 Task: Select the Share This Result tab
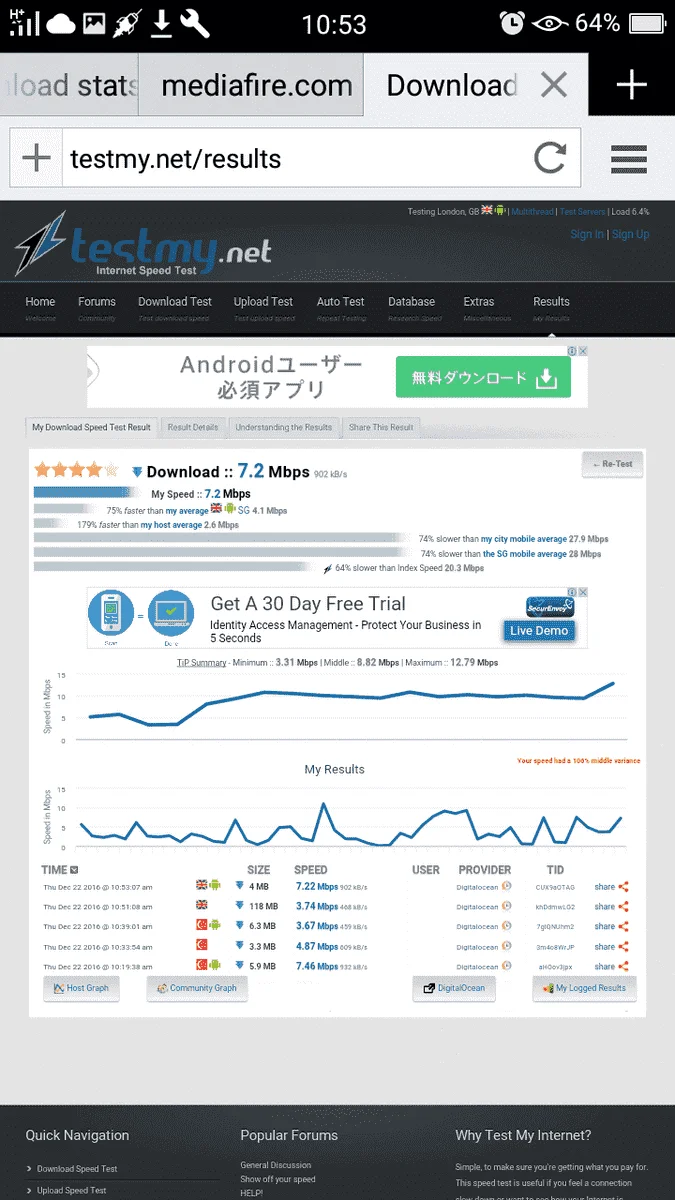click(381, 427)
